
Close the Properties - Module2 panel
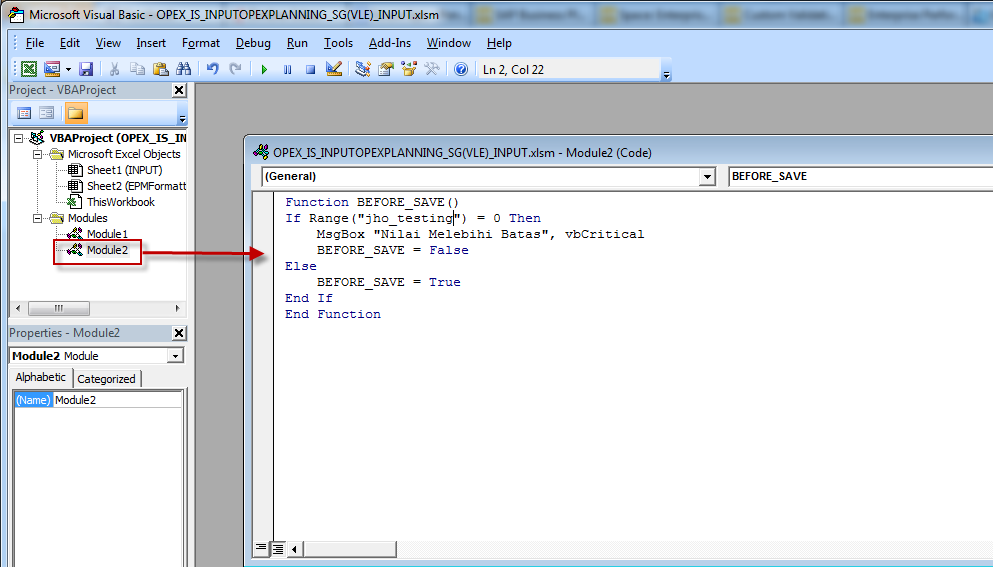pyautogui.click(x=179, y=333)
